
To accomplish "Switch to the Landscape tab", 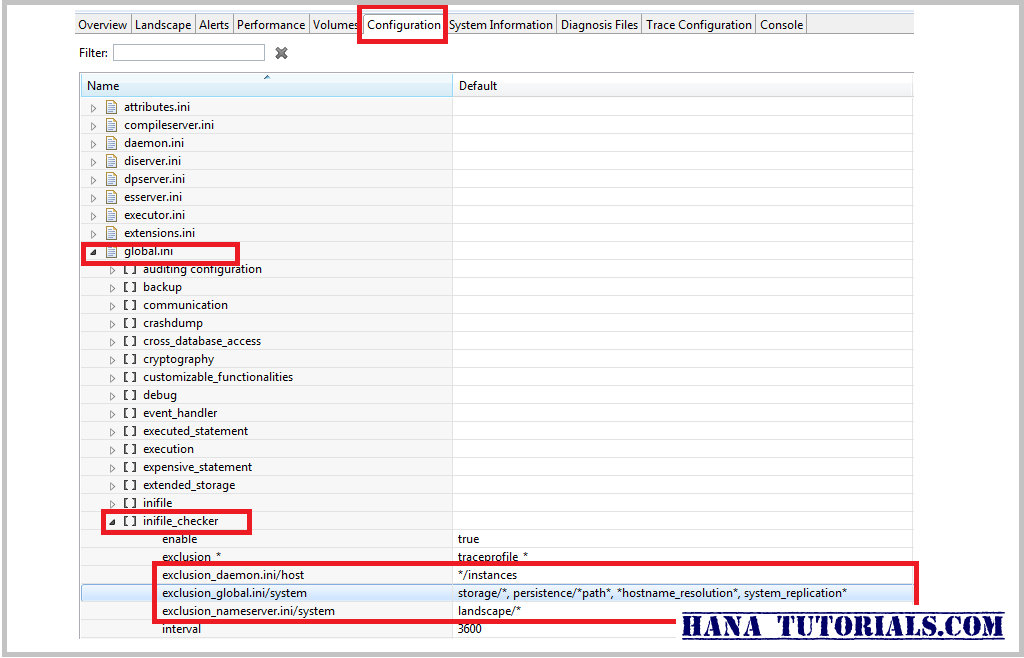I will tap(162, 23).
